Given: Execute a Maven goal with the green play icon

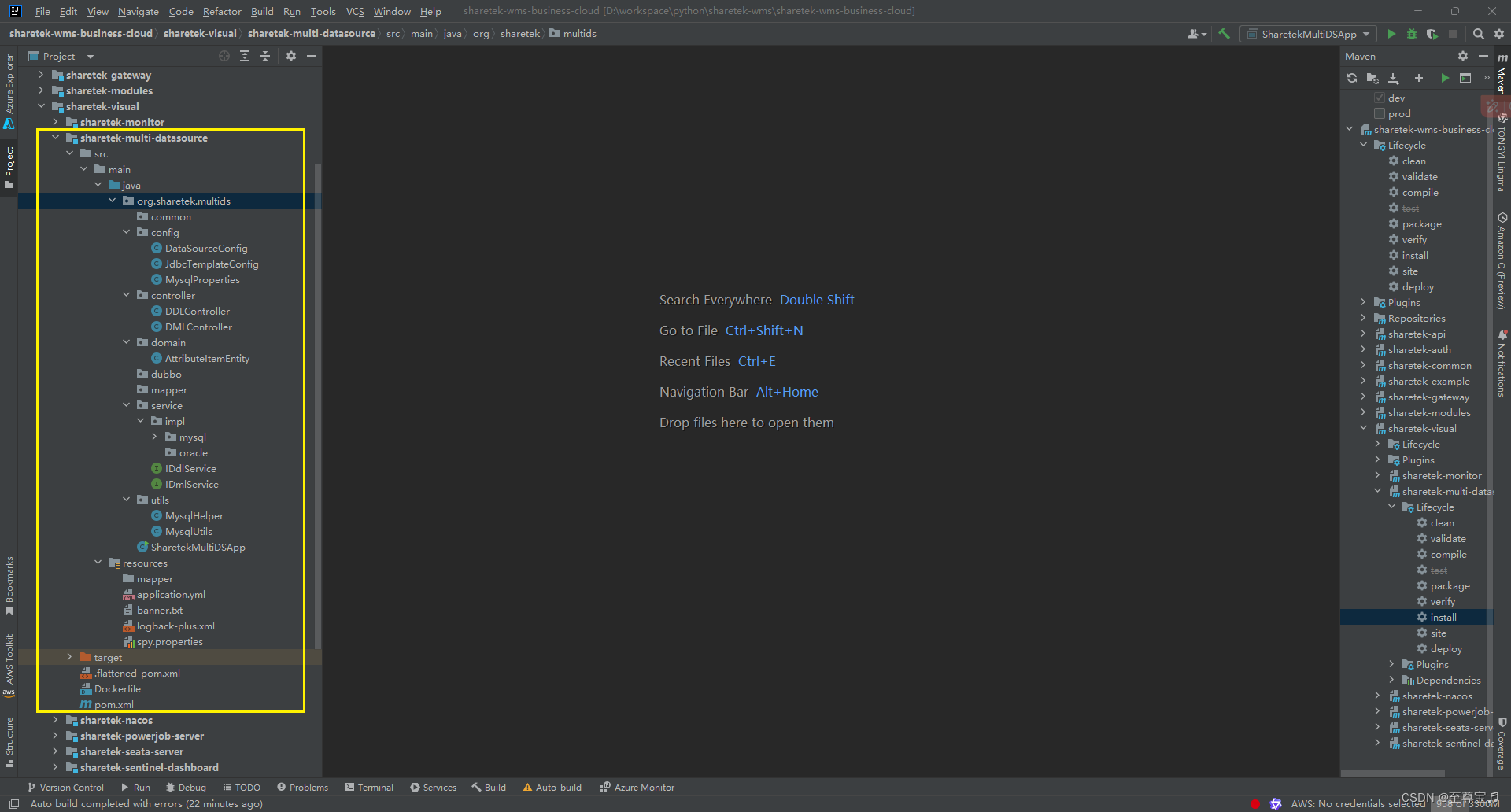Looking at the screenshot, I should [1445, 78].
